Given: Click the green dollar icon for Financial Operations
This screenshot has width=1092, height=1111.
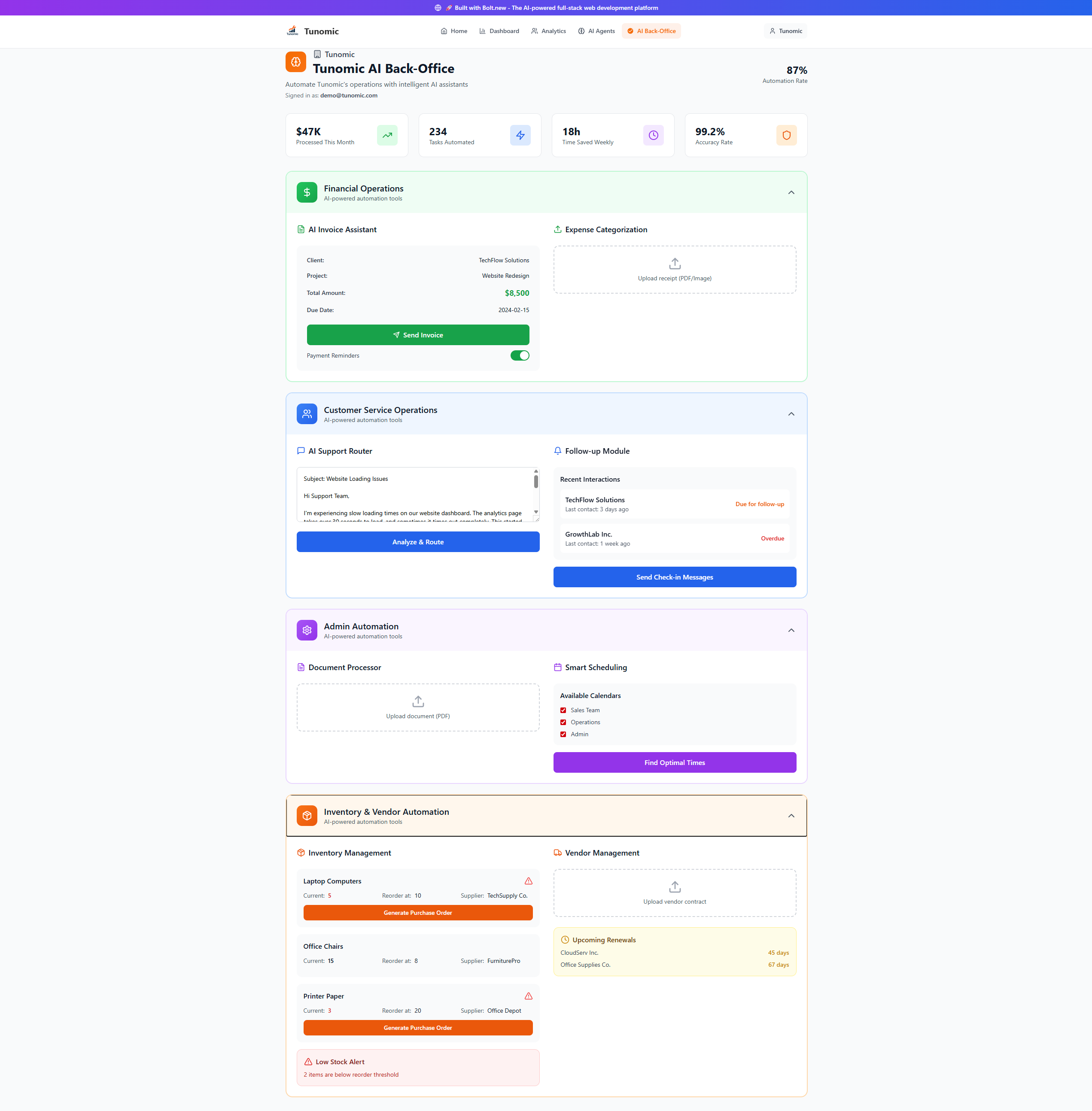Looking at the screenshot, I should pos(307,193).
